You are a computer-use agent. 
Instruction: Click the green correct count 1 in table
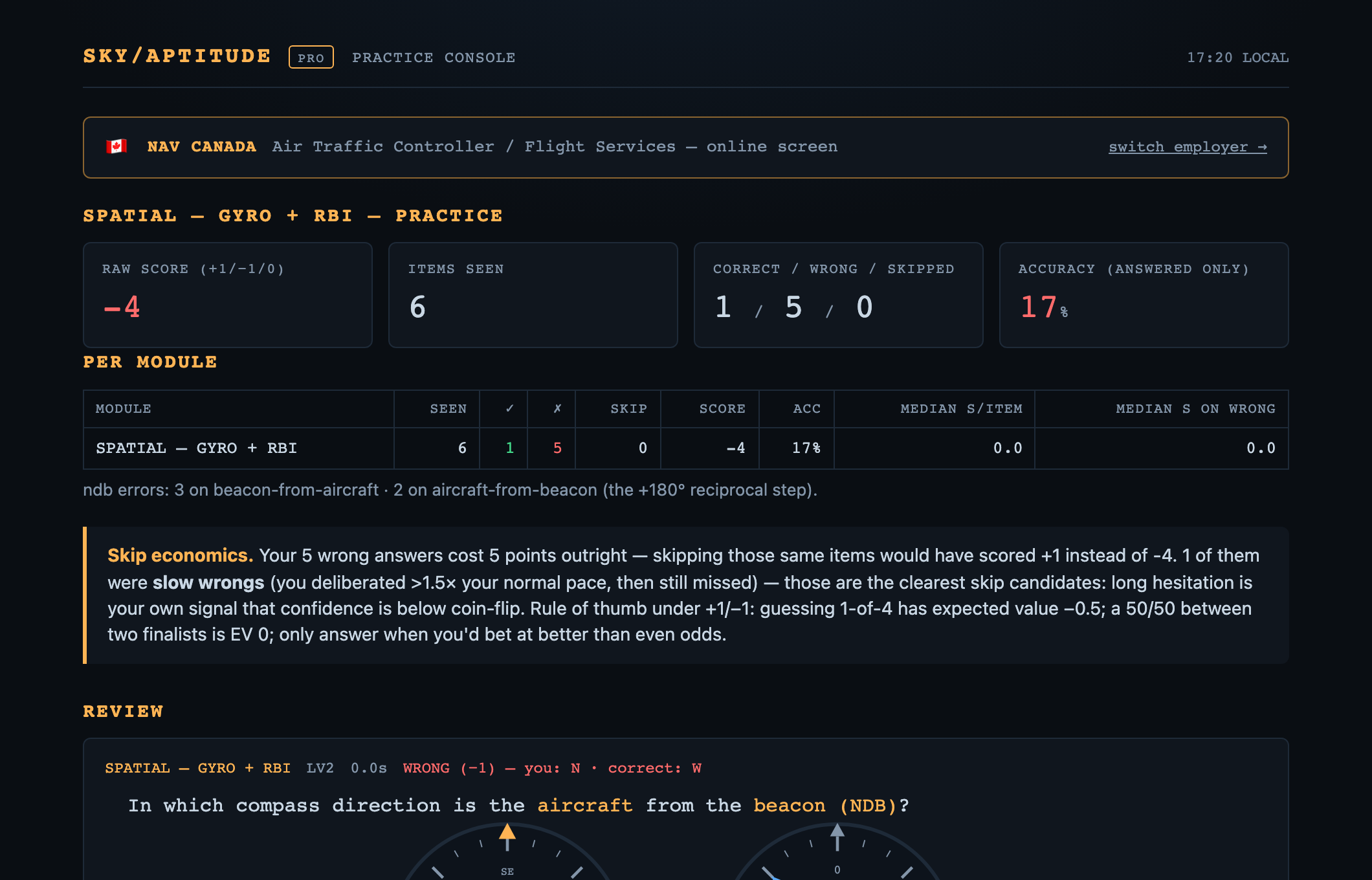click(510, 448)
